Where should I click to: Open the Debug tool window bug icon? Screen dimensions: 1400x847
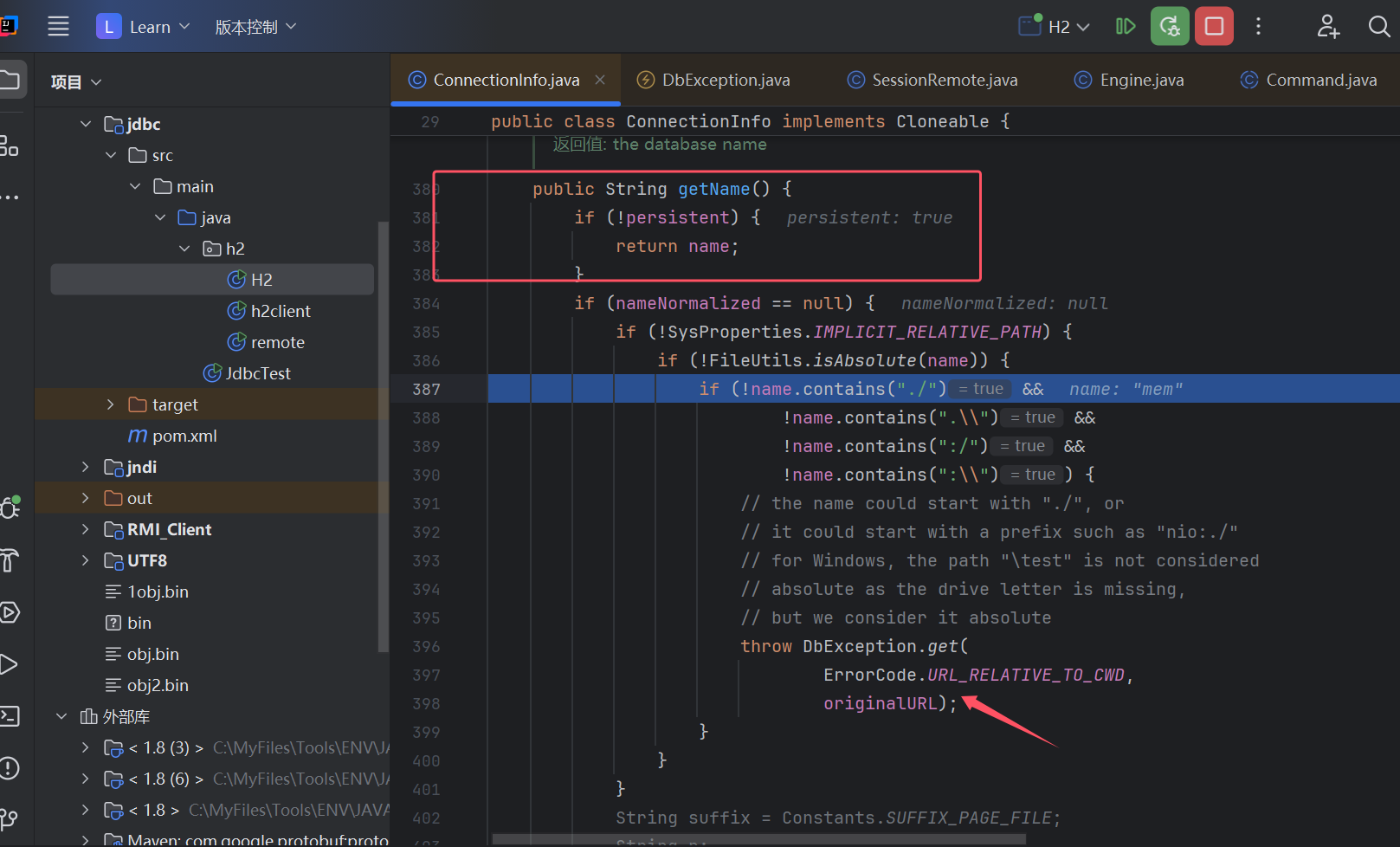point(10,507)
